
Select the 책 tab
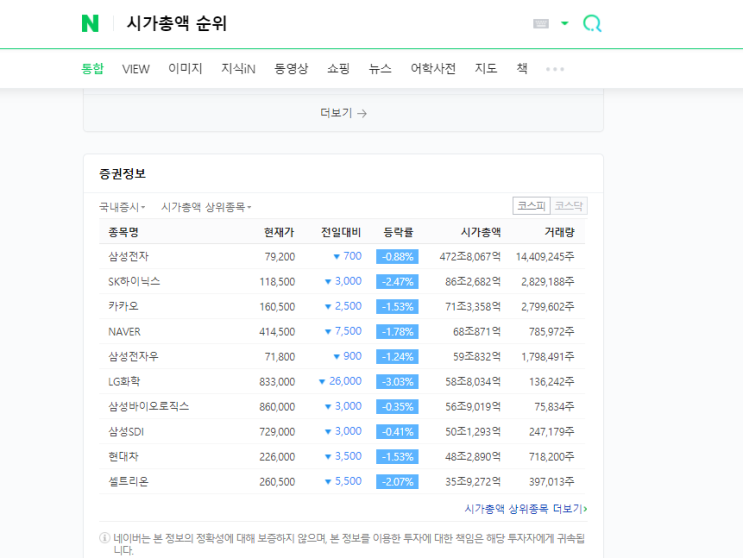(x=522, y=69)
